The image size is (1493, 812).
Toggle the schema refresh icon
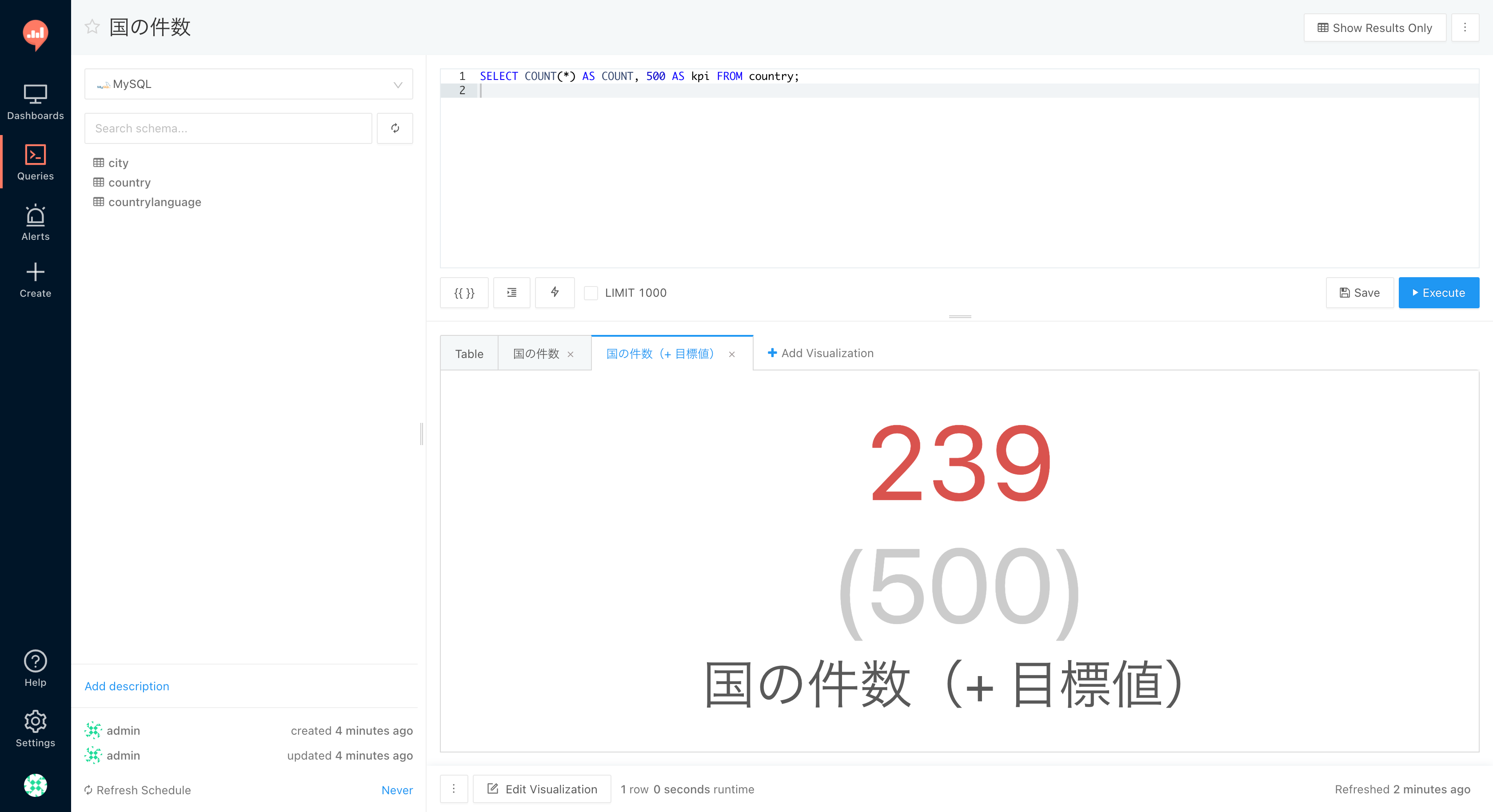[x=395, y=127]
